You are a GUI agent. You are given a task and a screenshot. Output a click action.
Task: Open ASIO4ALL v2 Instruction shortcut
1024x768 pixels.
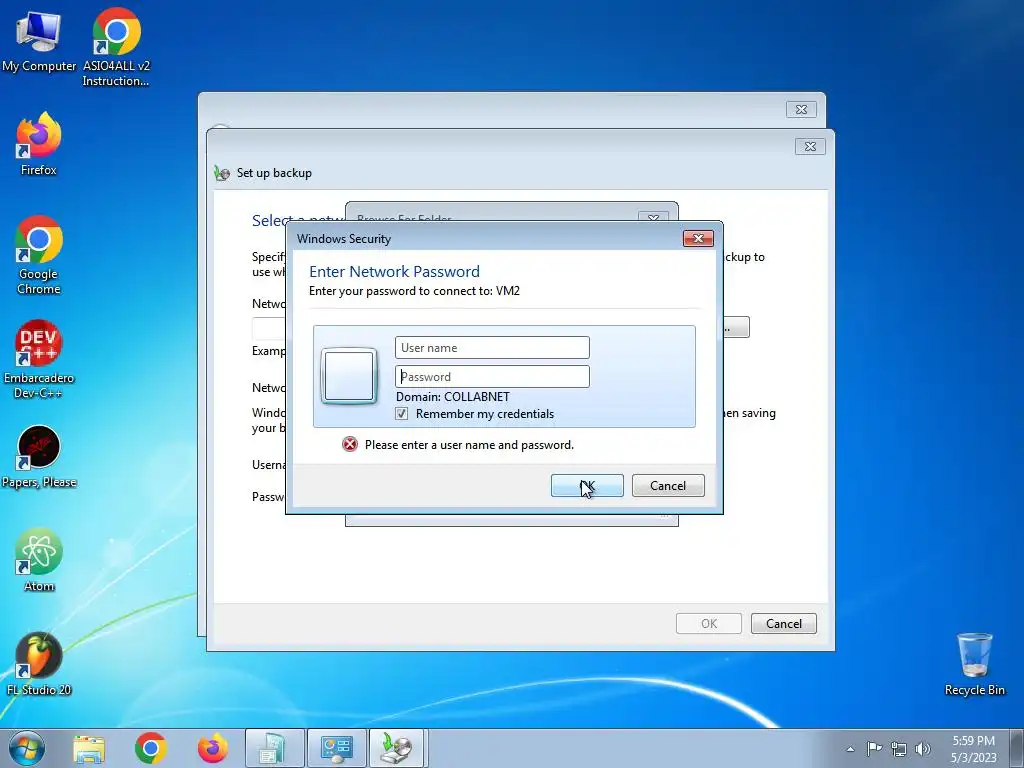pyautogui.click(x=116, y=47)
